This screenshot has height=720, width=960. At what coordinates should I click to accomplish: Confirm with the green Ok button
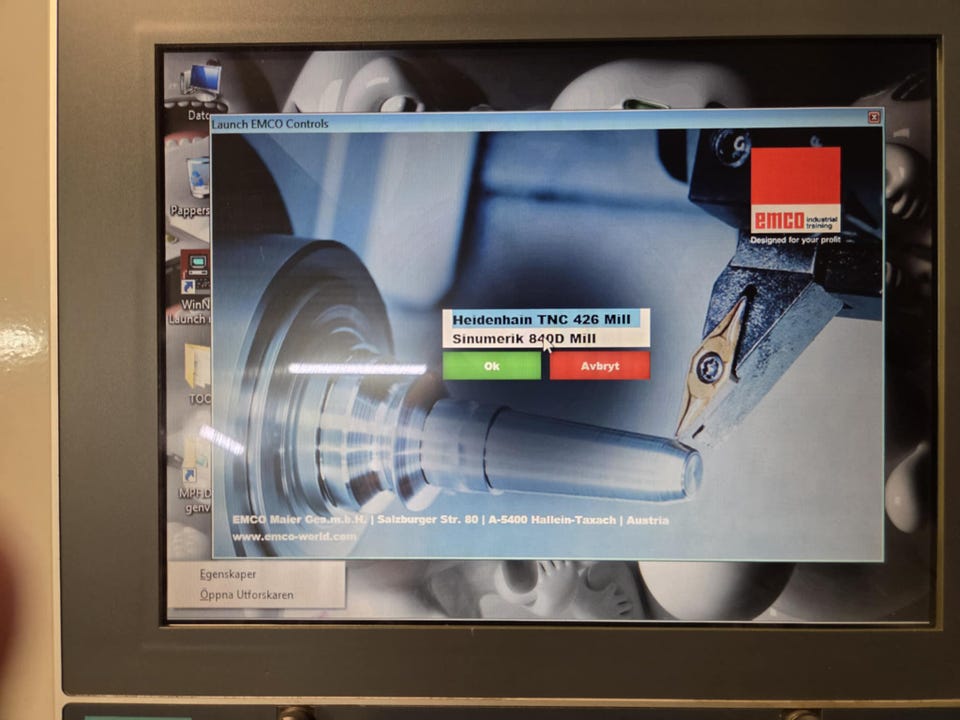point(492,366)
